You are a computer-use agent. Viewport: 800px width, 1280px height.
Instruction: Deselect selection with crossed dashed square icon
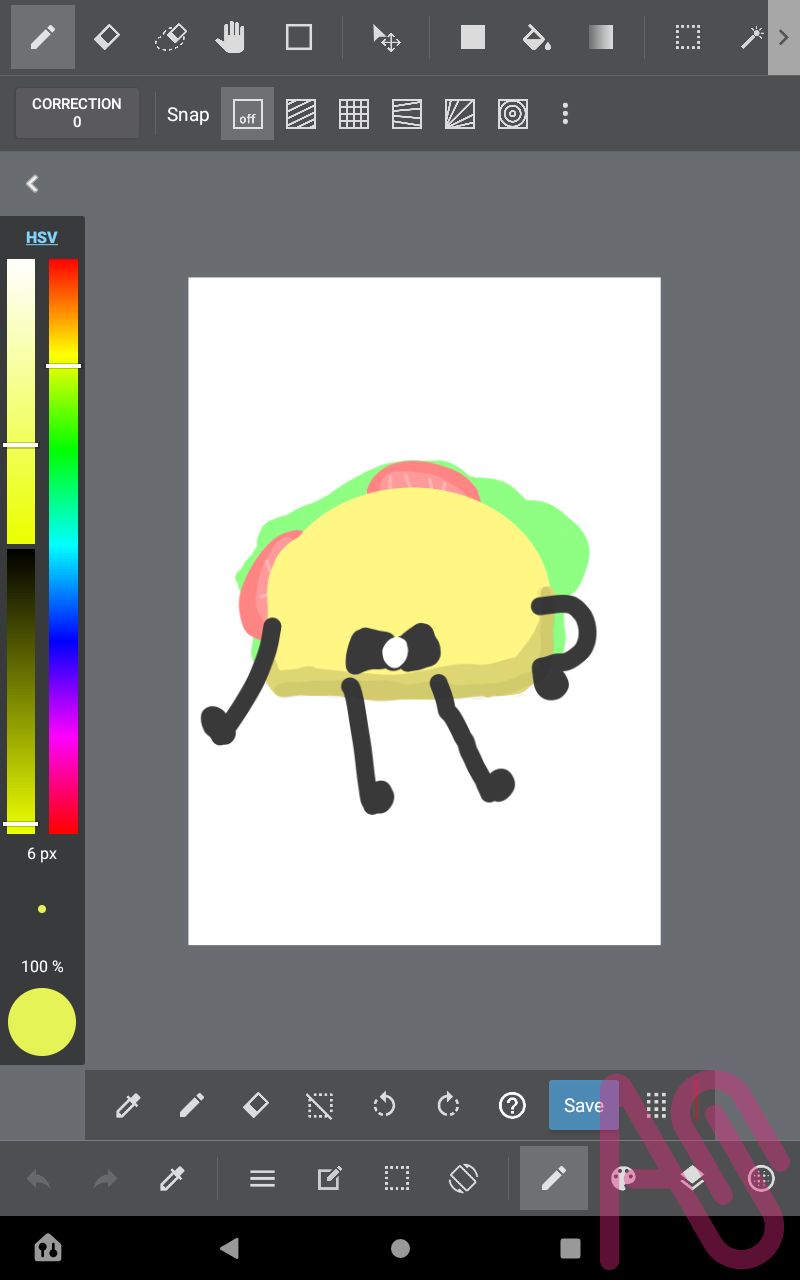point(320,1105)
